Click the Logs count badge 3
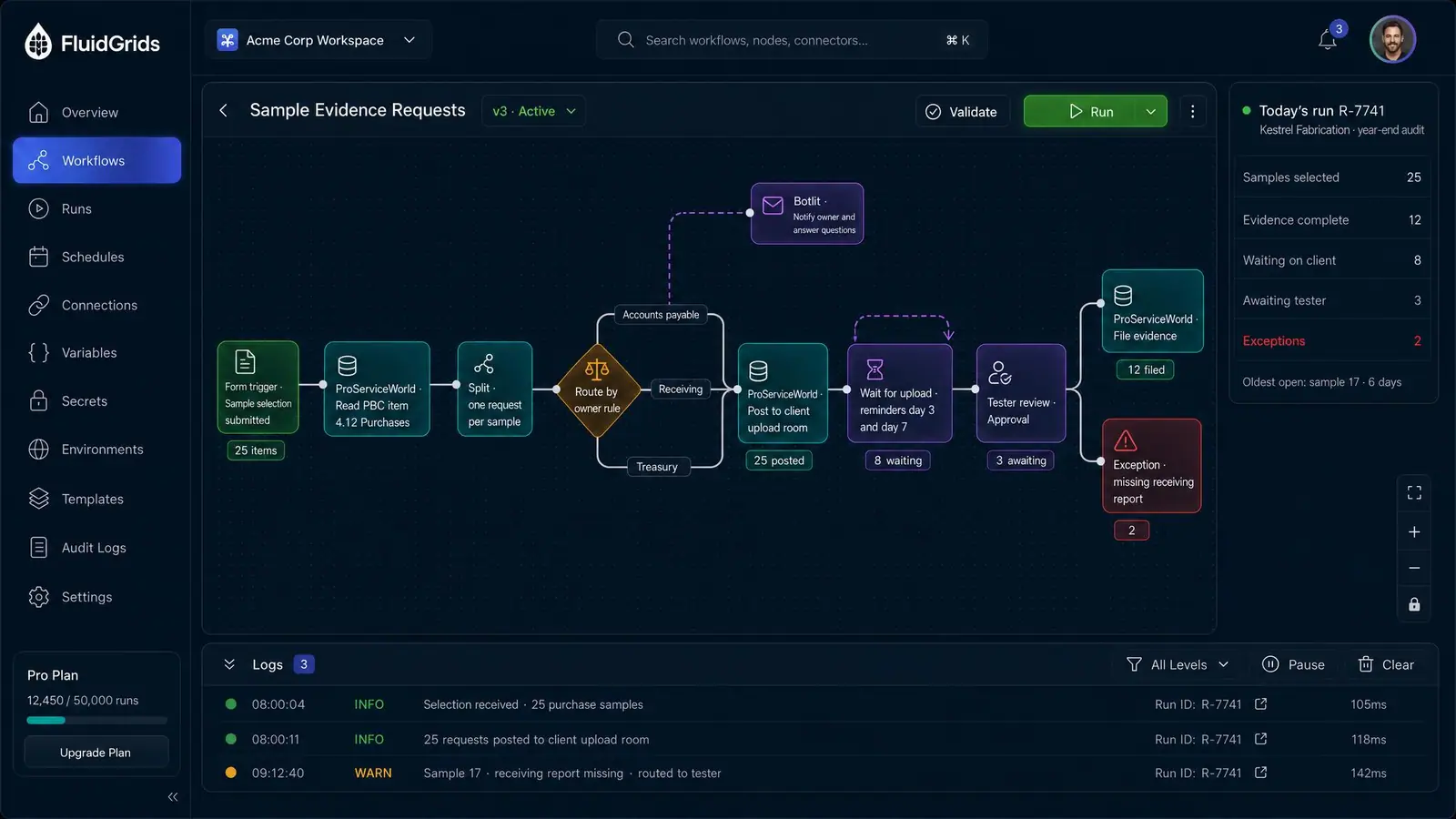Viewport: 1456px width, 819px height. click(x=304, y=664)
